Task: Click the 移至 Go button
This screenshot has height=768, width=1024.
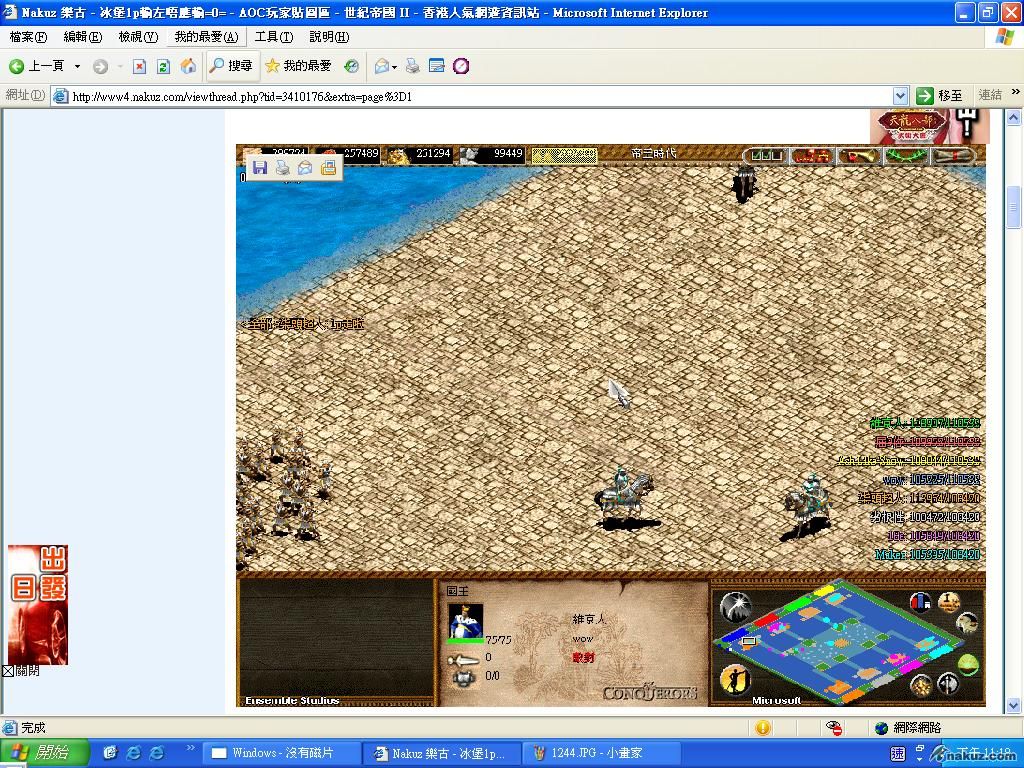Action: pyautogui.click(x=939, y=96)
